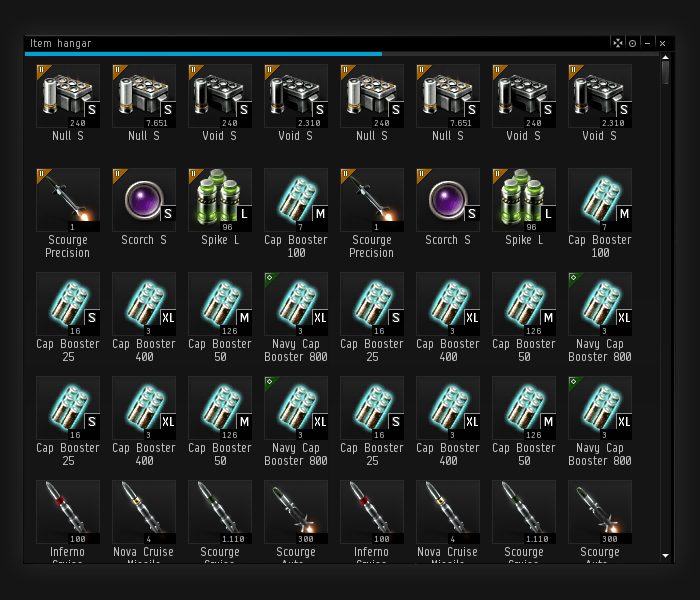Select the leftmost Null S stack of 240

click(68, 96)
